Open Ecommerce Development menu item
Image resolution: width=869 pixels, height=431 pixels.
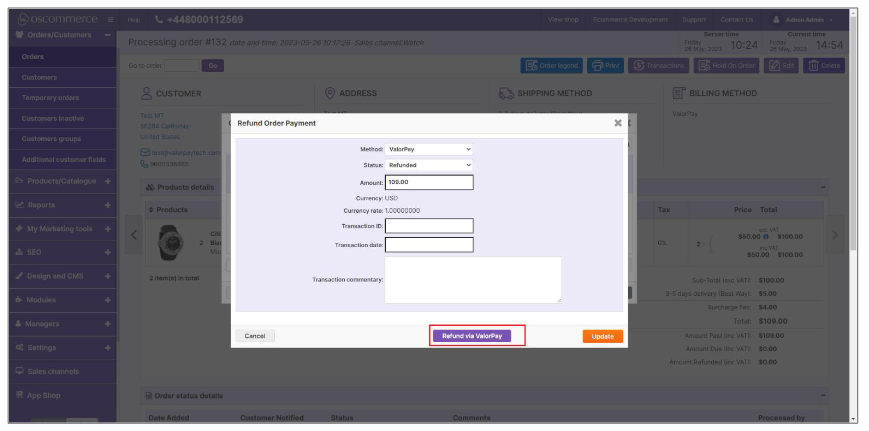(x=630, y=19)
